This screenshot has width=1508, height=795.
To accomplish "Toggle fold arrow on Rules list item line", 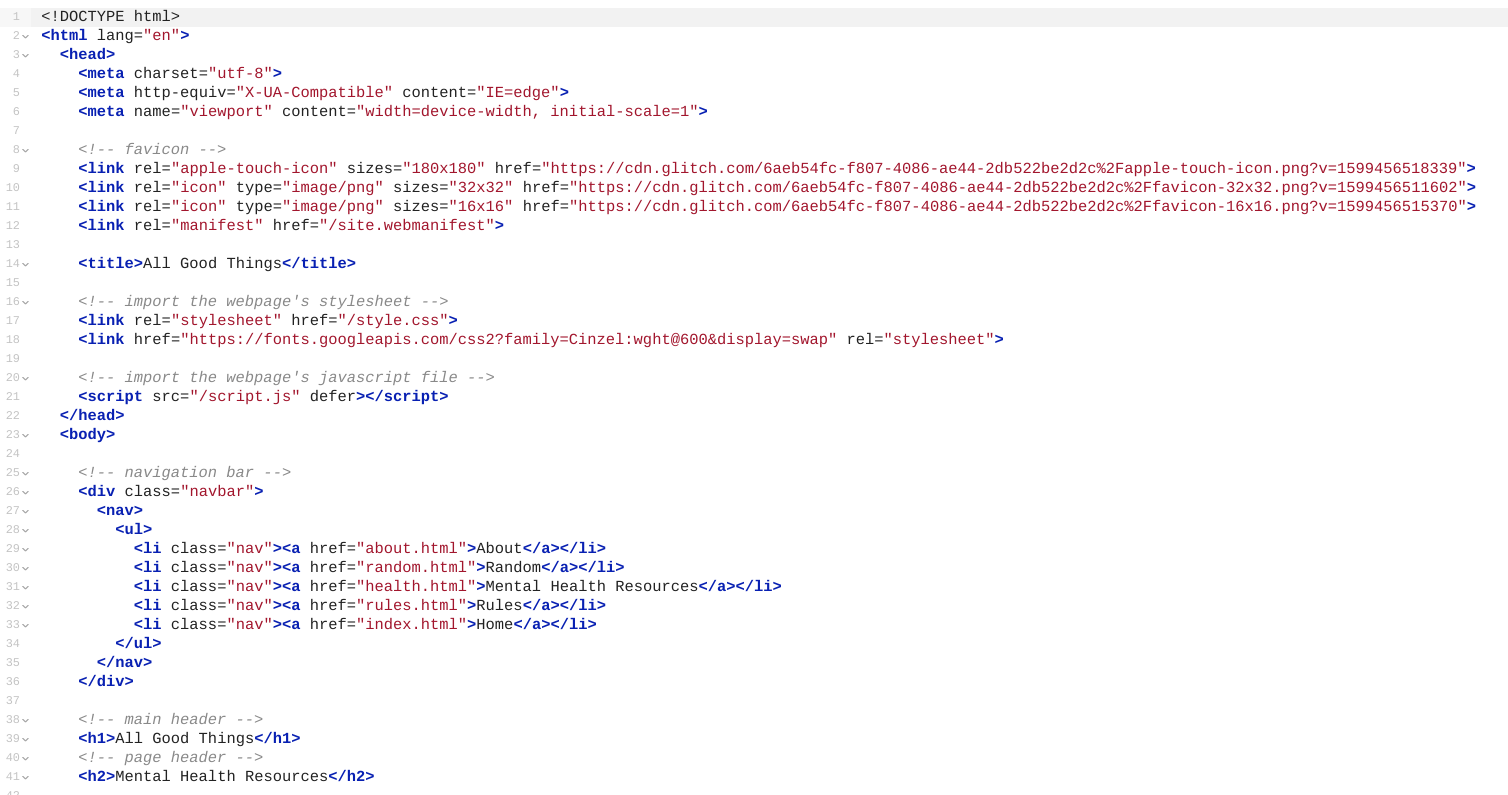I will 26,606.
